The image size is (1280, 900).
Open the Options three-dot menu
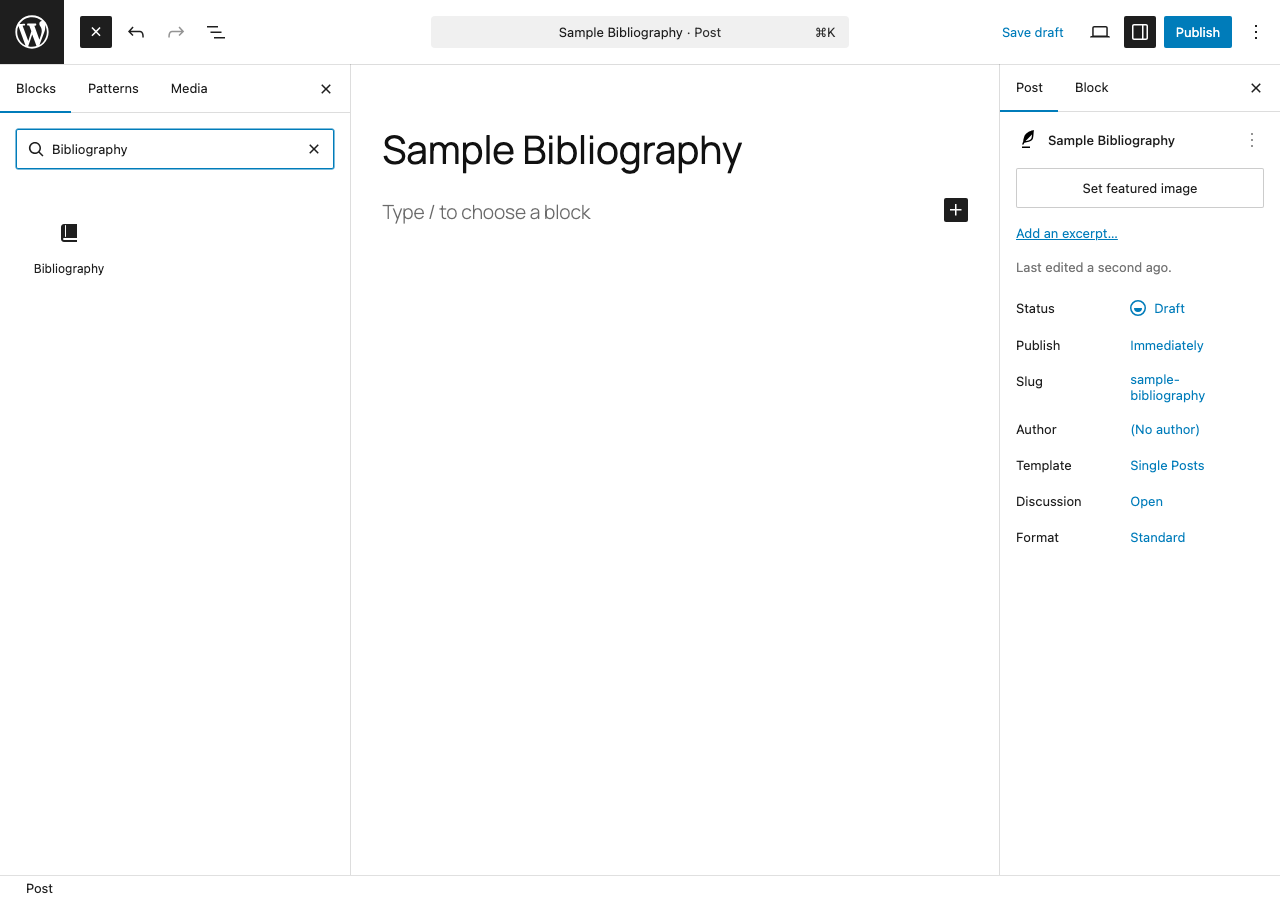point(1256,31)
